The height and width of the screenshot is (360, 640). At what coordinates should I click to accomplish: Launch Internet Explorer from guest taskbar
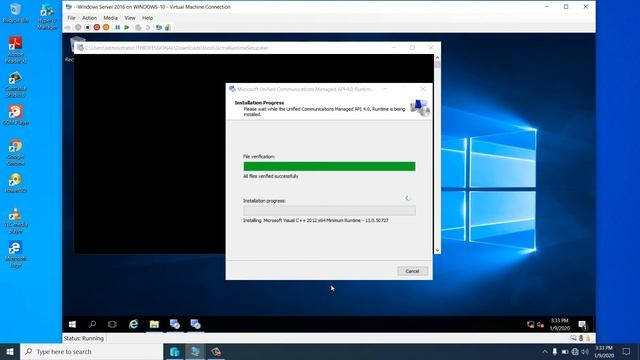(x=133, y=324)
